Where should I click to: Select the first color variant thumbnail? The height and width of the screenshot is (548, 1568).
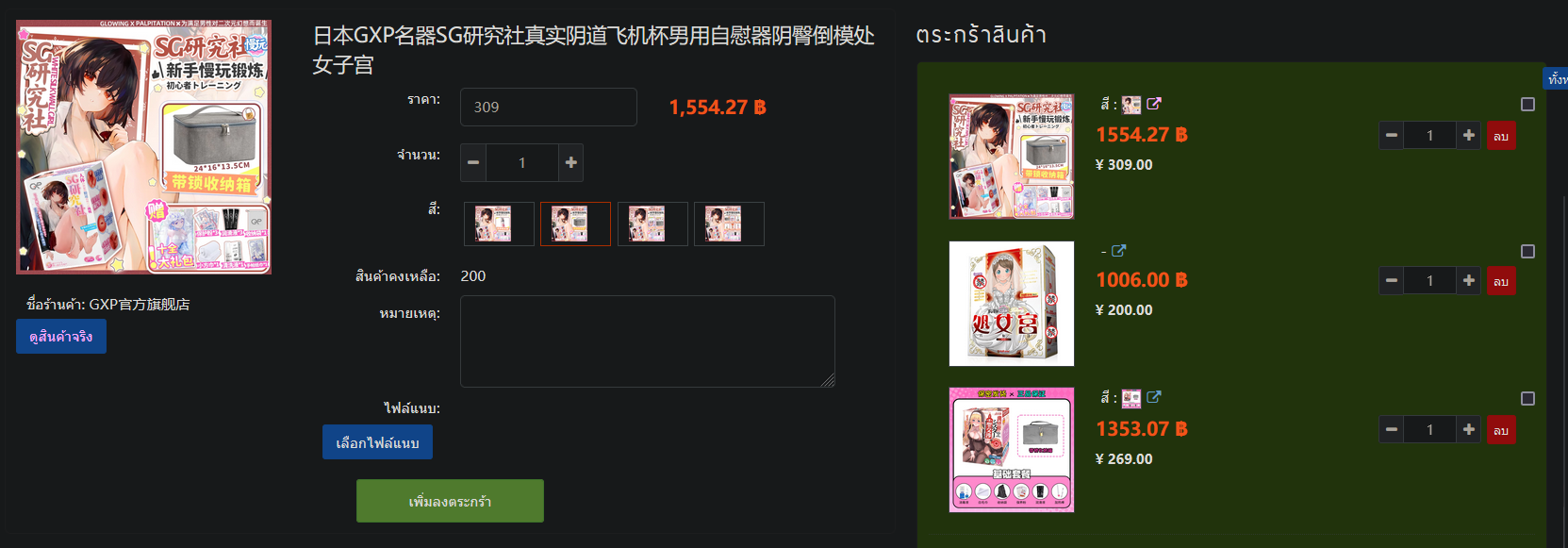click(499, 224)
